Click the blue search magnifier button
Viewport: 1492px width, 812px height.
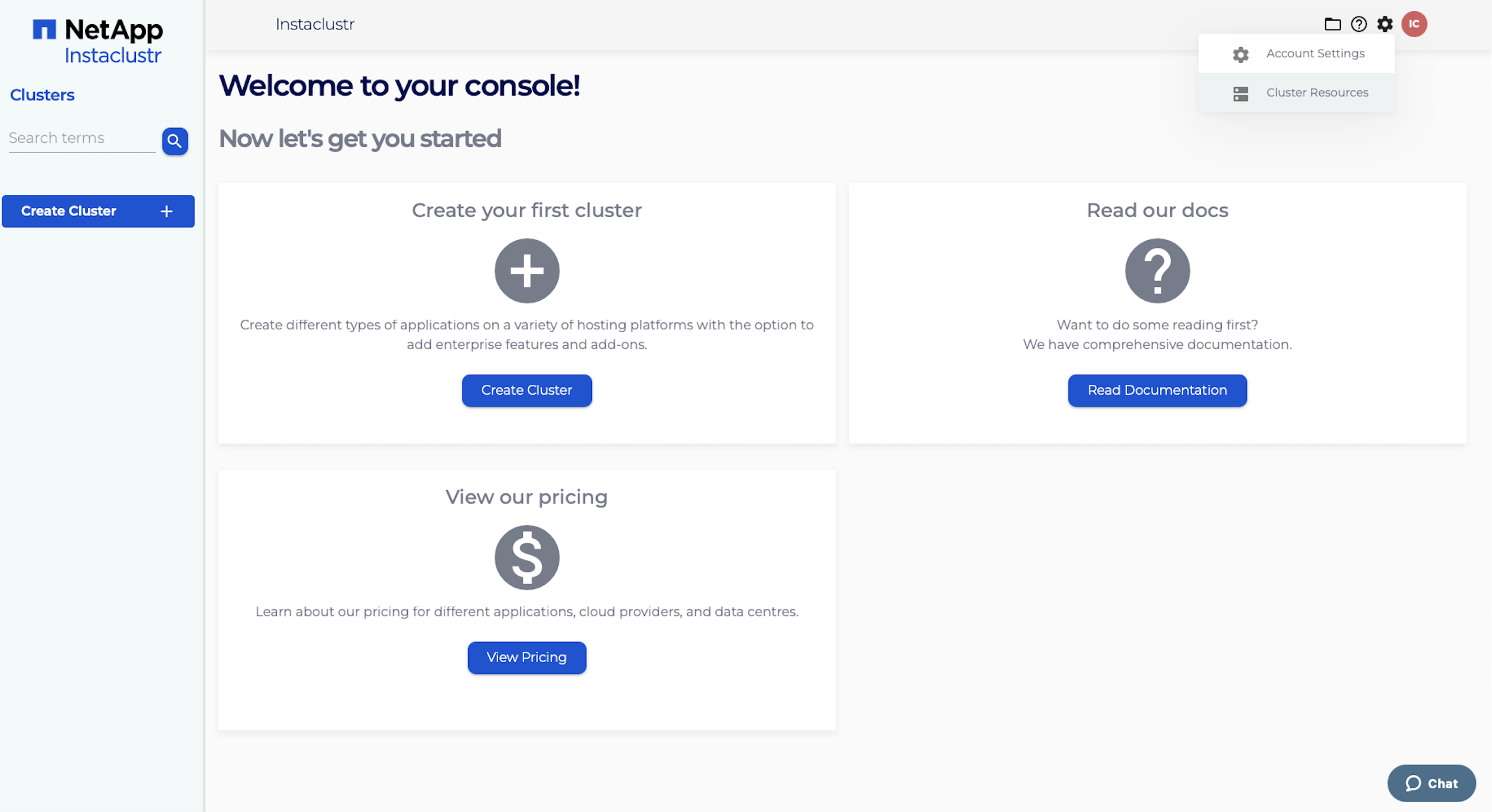175,141
